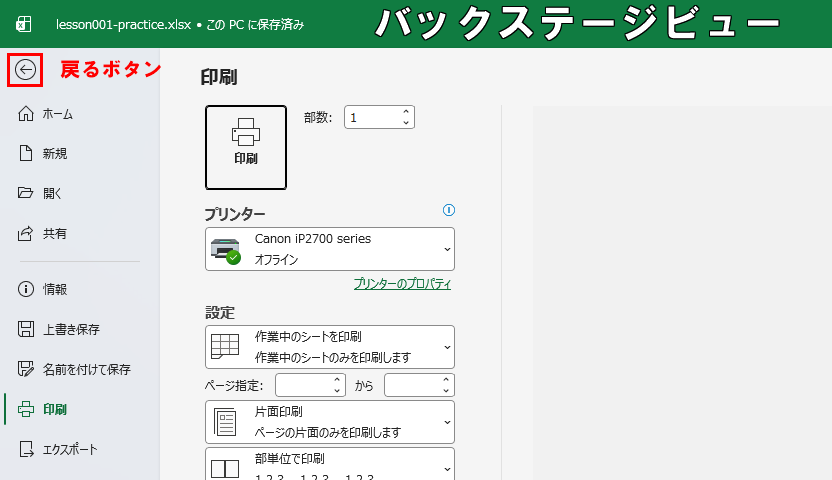Click the 情報 info circle icon
The height and width of the screenshot is (480, 832).
(x=25, y=289)
